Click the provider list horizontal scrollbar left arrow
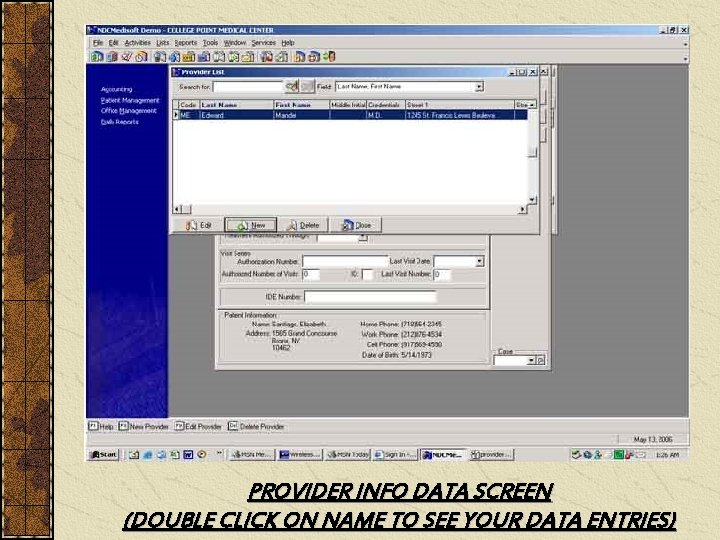Image resolution: width=720 pixels, height=540 pixels. coord(177,210)
